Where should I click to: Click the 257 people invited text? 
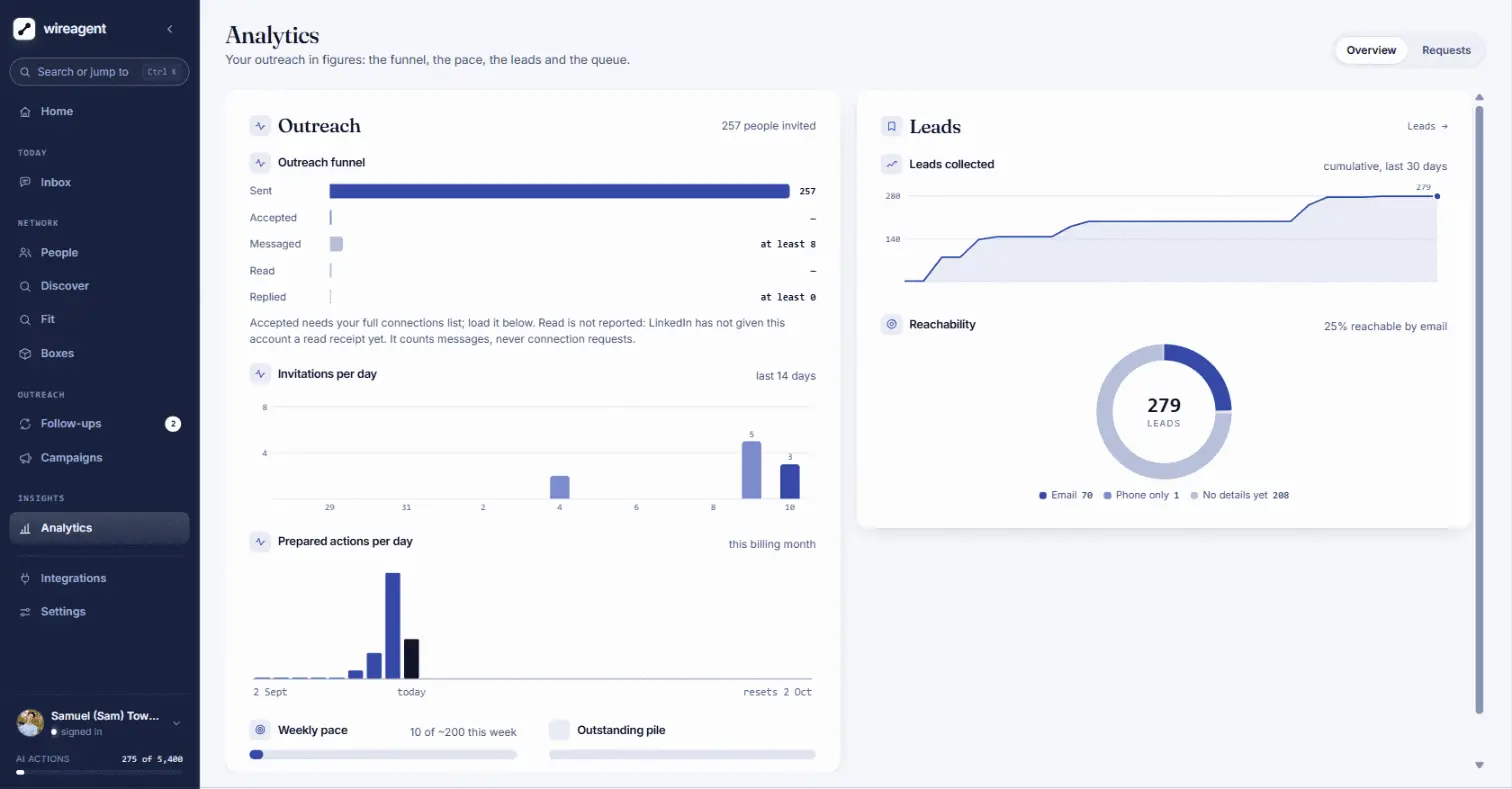point(768,126)
